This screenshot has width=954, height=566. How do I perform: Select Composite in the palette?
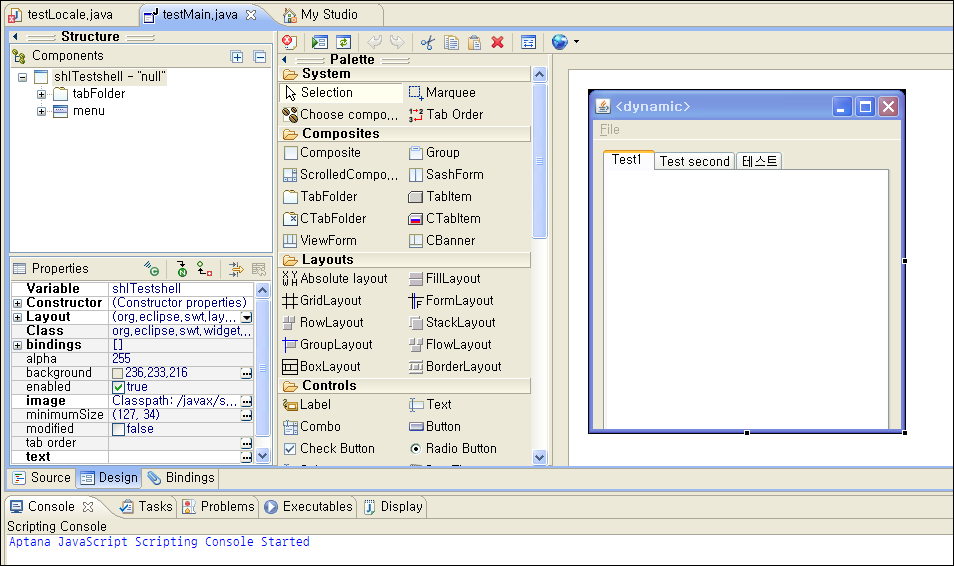pyautogui.click(x=322, y=153)
